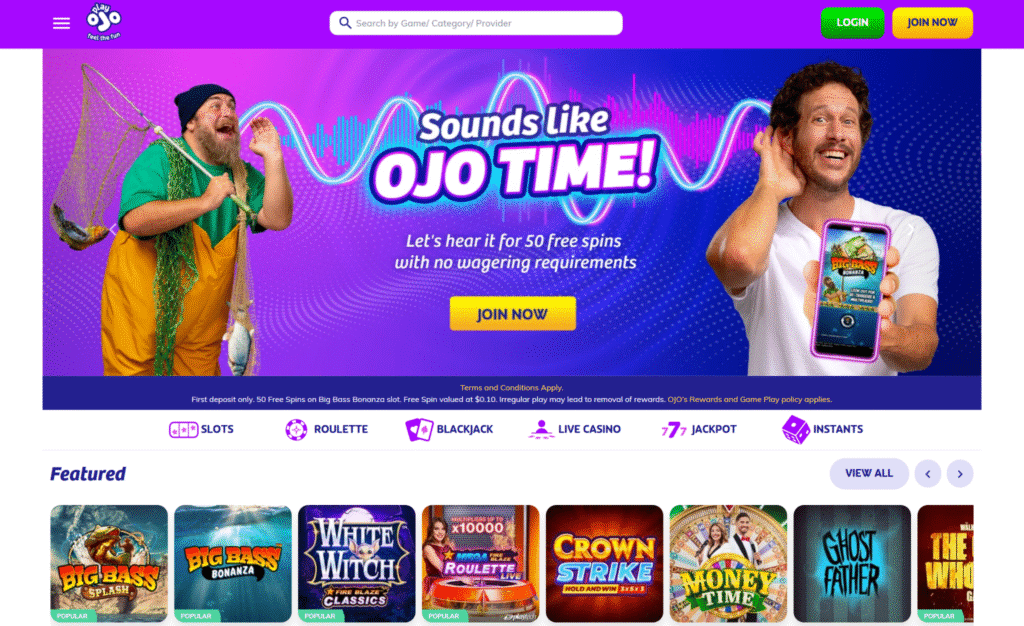Click JOIN NOW button in the banner
The width and height of the screenshot is (1024, 626).
[x=513, y=314]
